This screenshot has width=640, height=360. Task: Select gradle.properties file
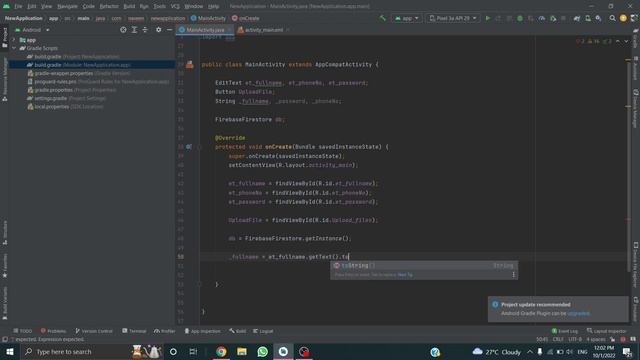coord(71,90)
